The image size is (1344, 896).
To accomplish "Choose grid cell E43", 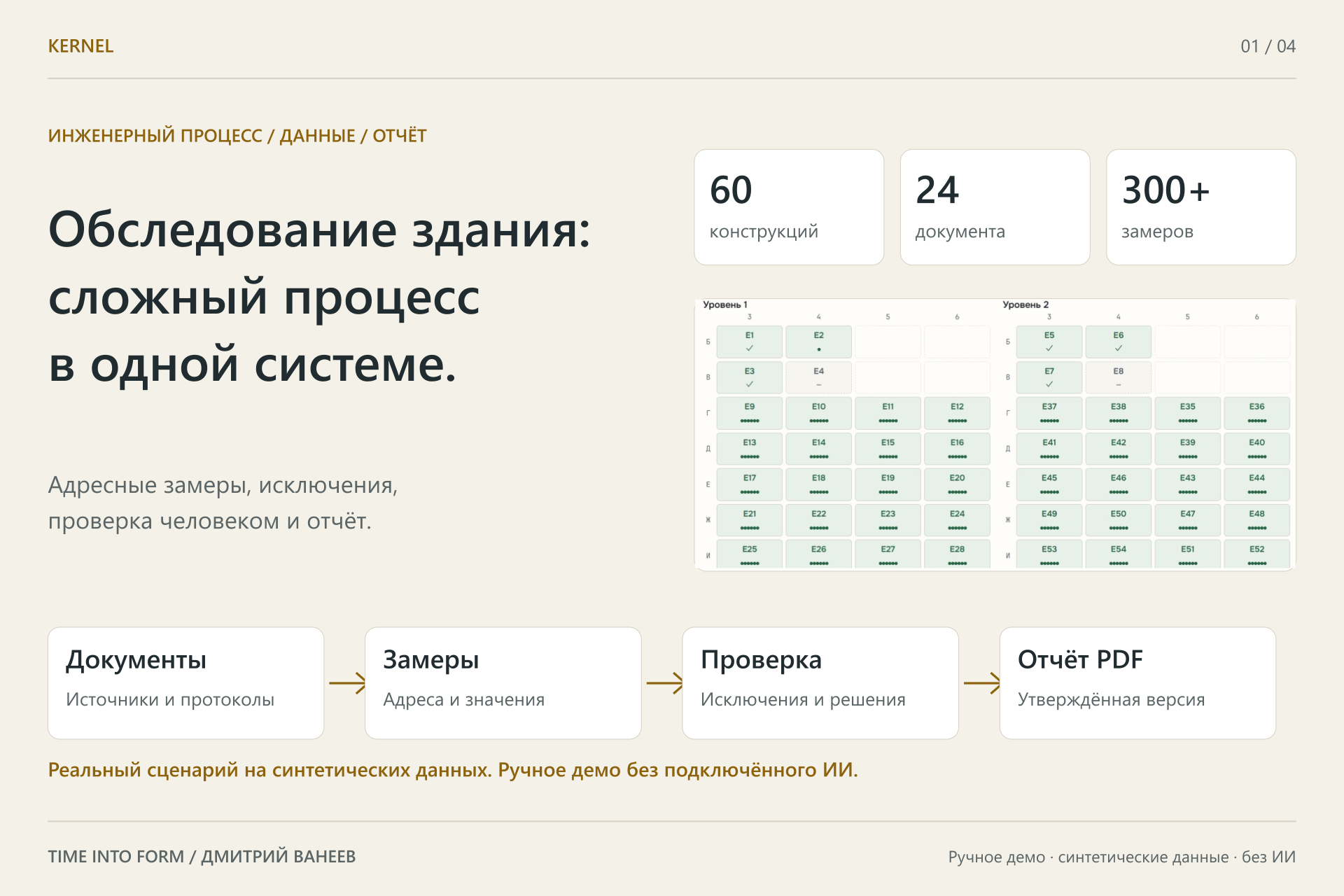I will click(x=1187, y=484).
